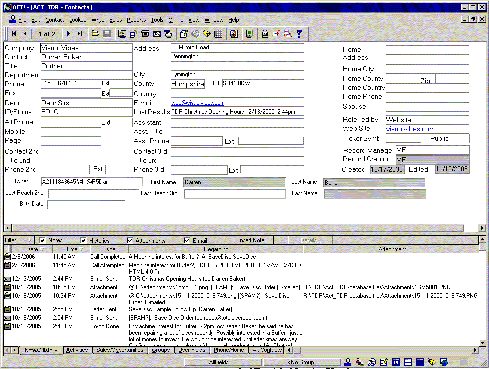The height and width of the screenshot is (369, 489).
Task: Open Monthly Calendar icon in status bar
Action: pyautogui.click(x=420, y=362)
